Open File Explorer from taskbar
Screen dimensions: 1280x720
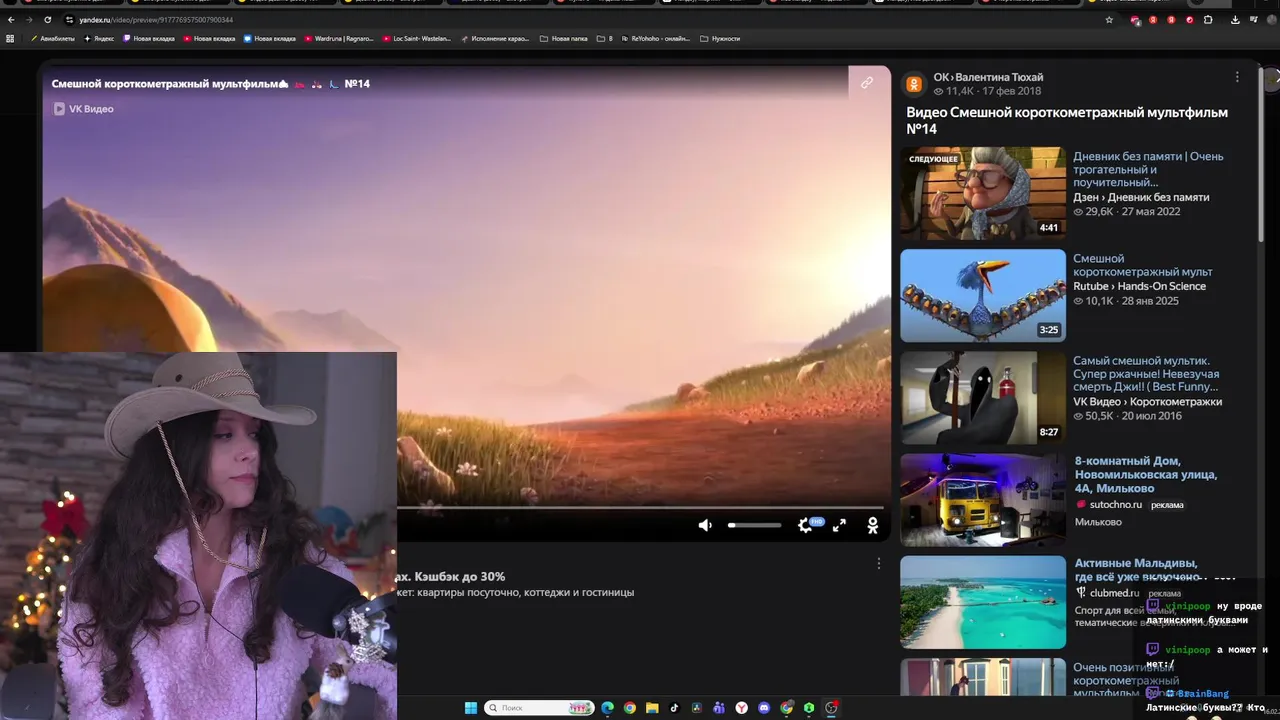coord(652,708)
